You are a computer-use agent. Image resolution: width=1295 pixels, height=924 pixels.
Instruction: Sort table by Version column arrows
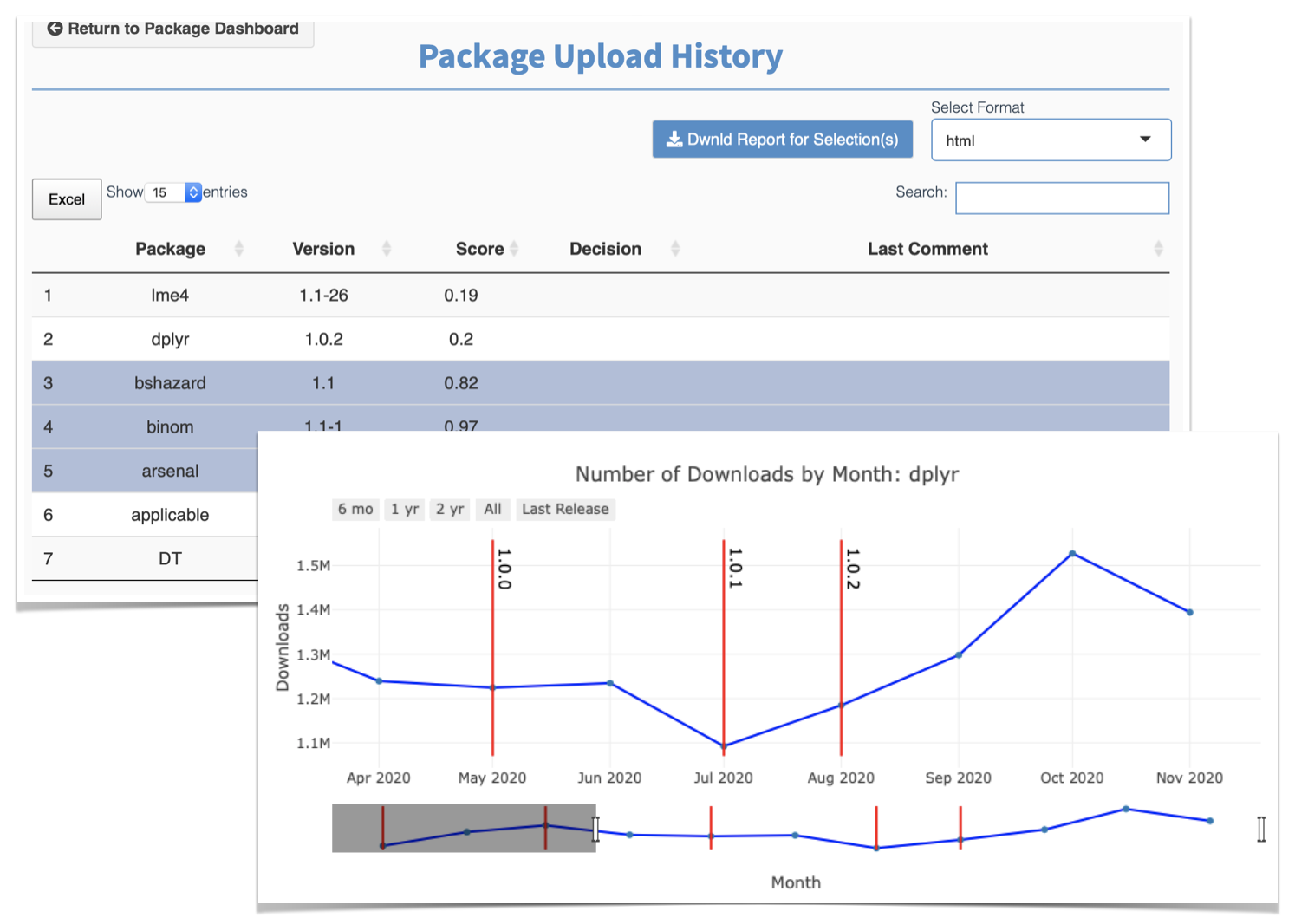(x=387, y=249)
